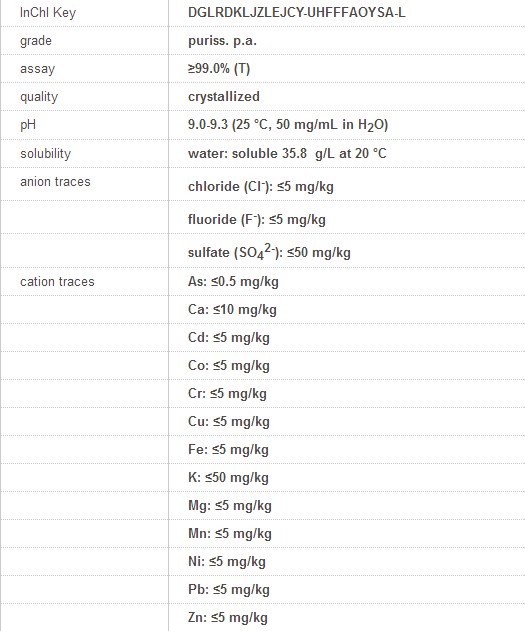Click the cation traces label
Image resolution: width=525 pixels, height=631 pixels.
click(x=57, y=281)
